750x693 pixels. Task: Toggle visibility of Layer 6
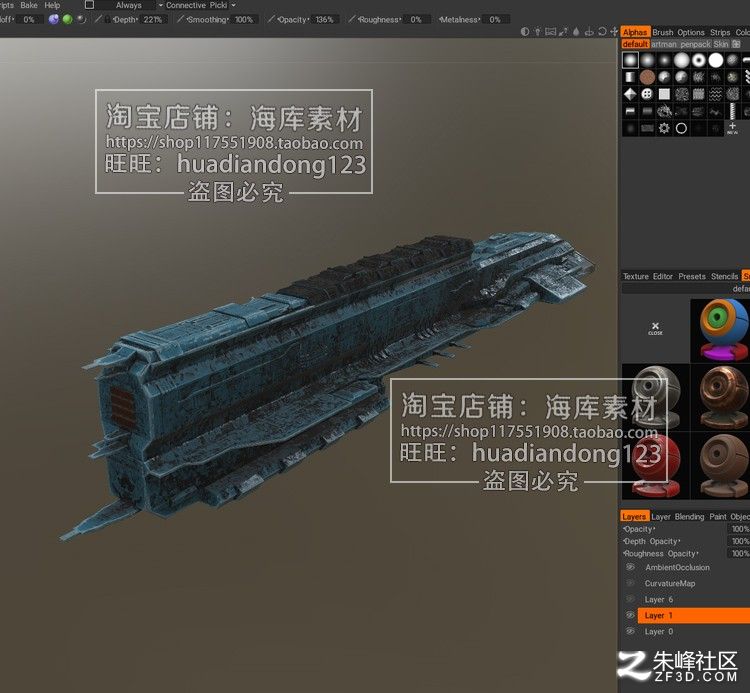coord(630,599)
